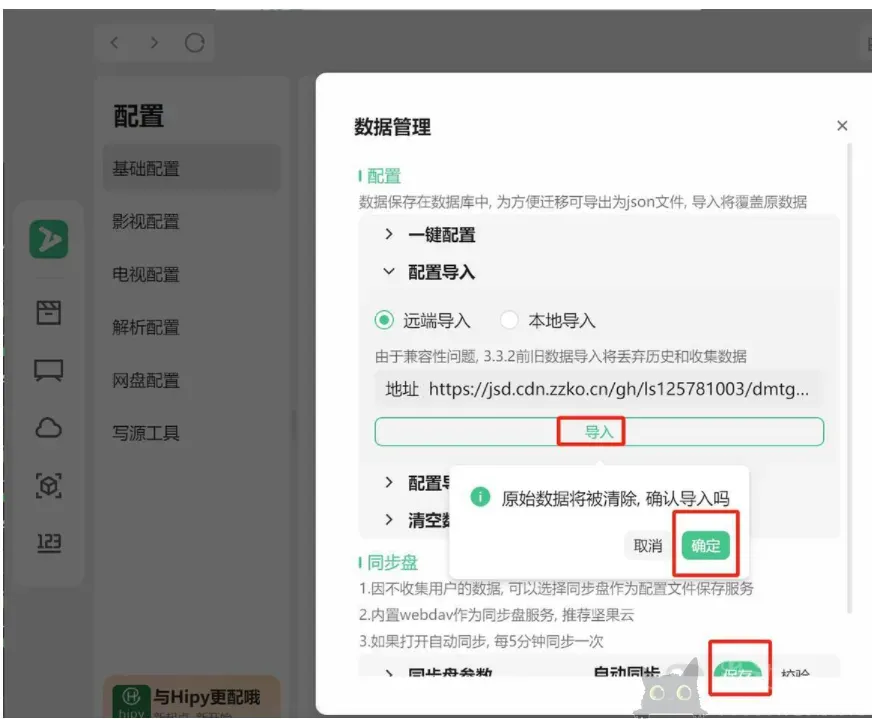
Task: Cancel the import with 取消
Action: coord(648,546)
